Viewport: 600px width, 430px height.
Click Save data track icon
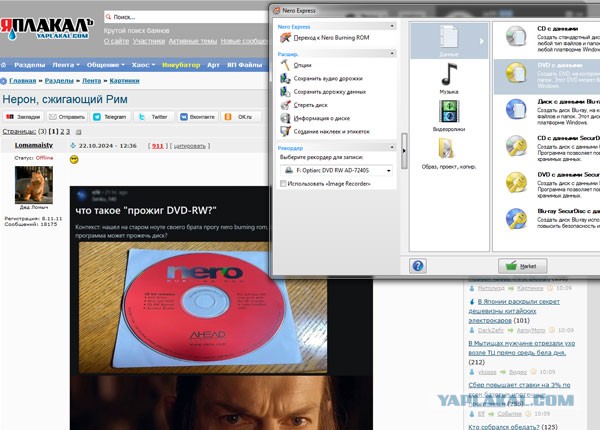pyautogui.click(x=285, y=92)
